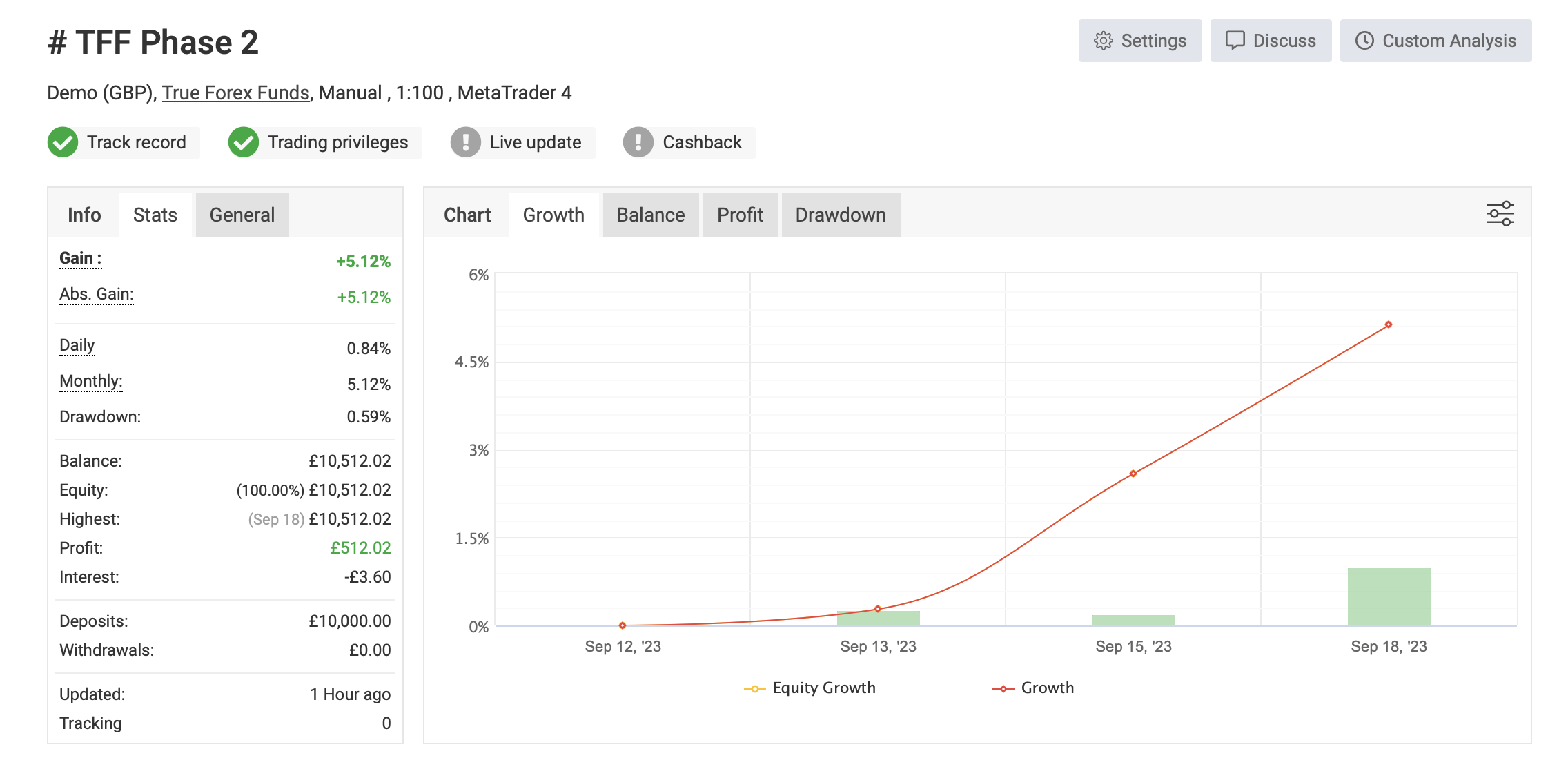The width and height of the screenshot is (1568, 758).
Task: Open the True Forex Funds link
Action: 235,93
